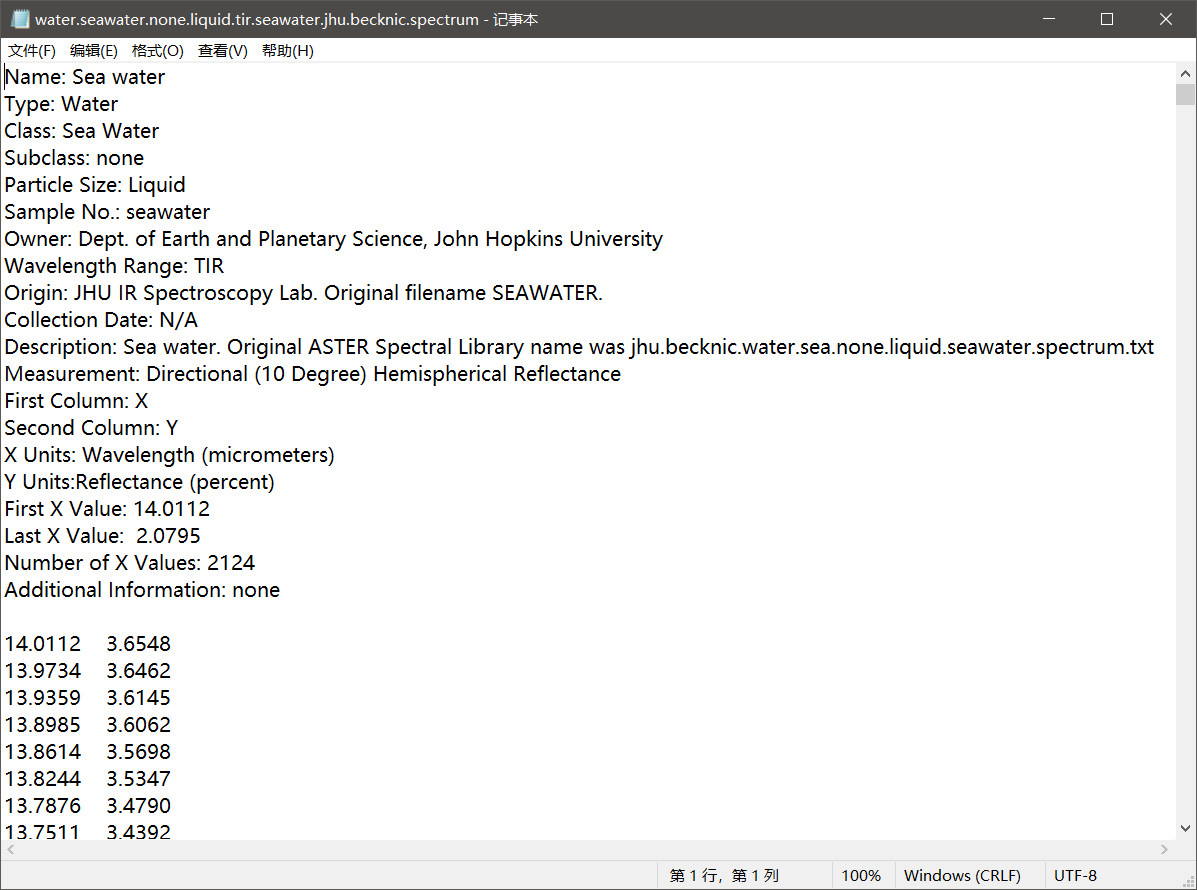Click the line 'Type: Water'
This screenshot has height=890, width=1197.
click(61, 104)
